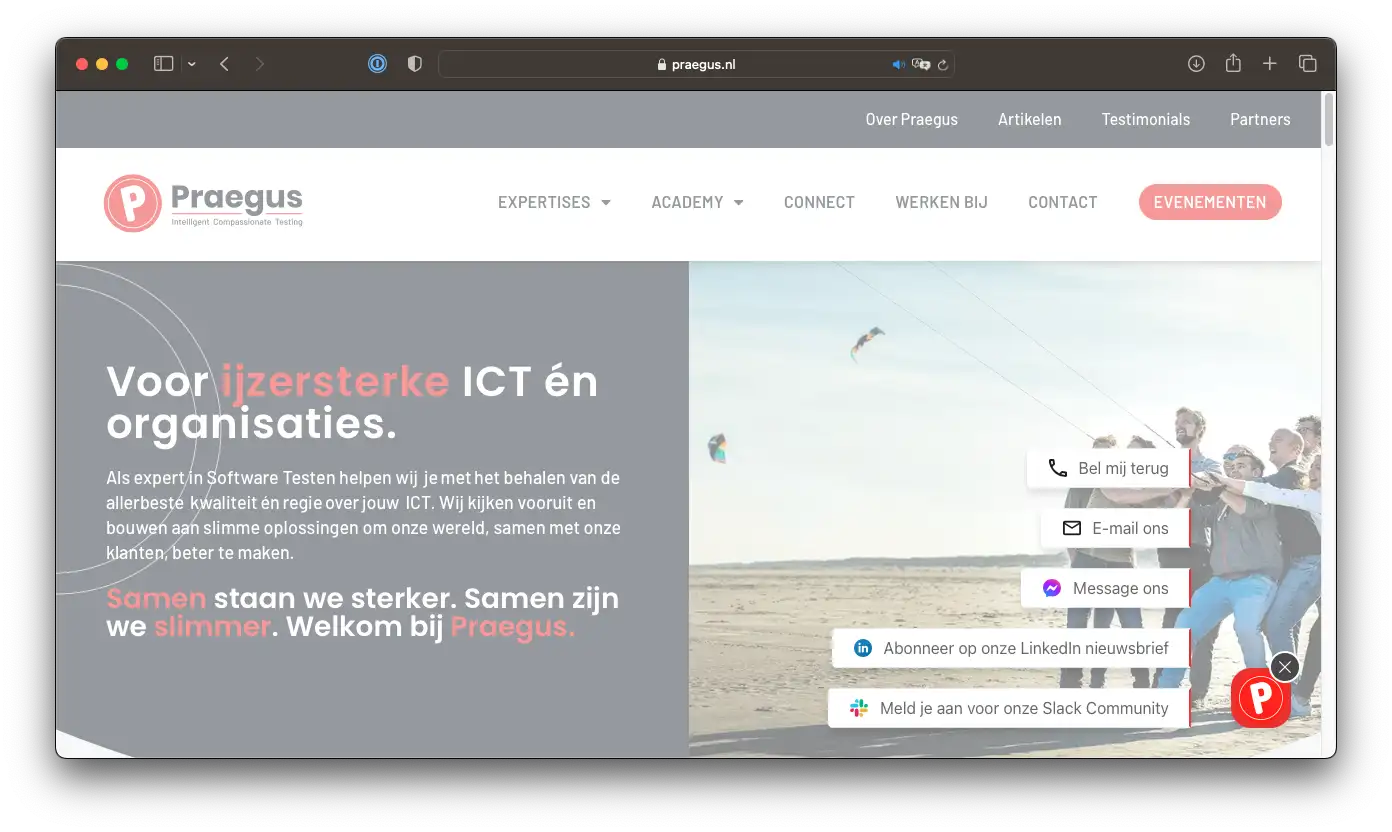The width and height of the screenshot is (1392, 832).
Task: Open the sidebar options chevron dropdown
Action: click(191, 64)
